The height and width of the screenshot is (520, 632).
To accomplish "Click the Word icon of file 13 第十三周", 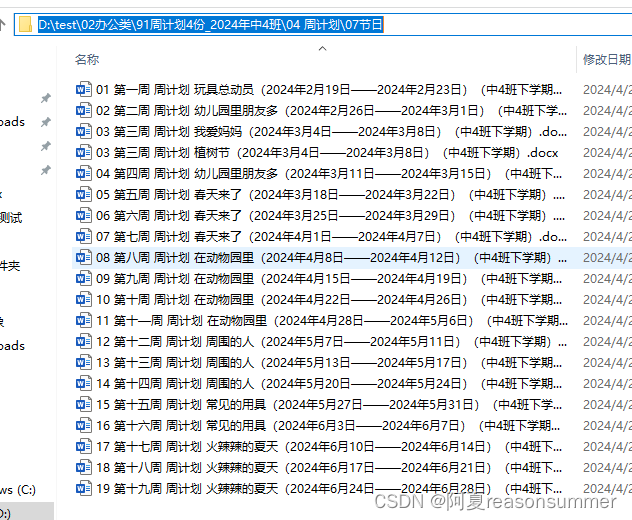I will pos(83,362).
